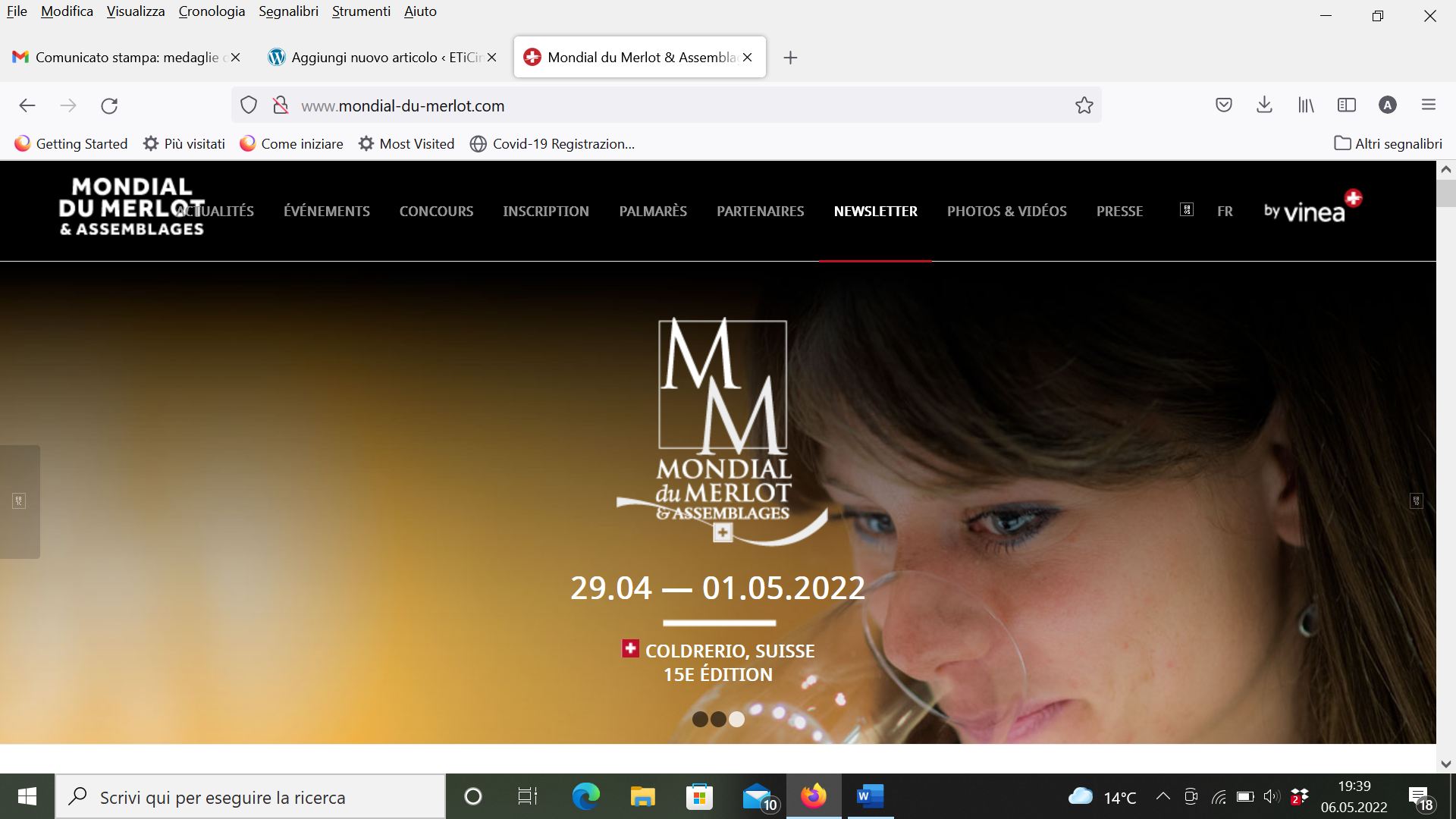Image resolution: width=1456 pixels, height=819 pixels.
Task: Click the insecure connection padlock icon
Action: [x=281, y=105]
